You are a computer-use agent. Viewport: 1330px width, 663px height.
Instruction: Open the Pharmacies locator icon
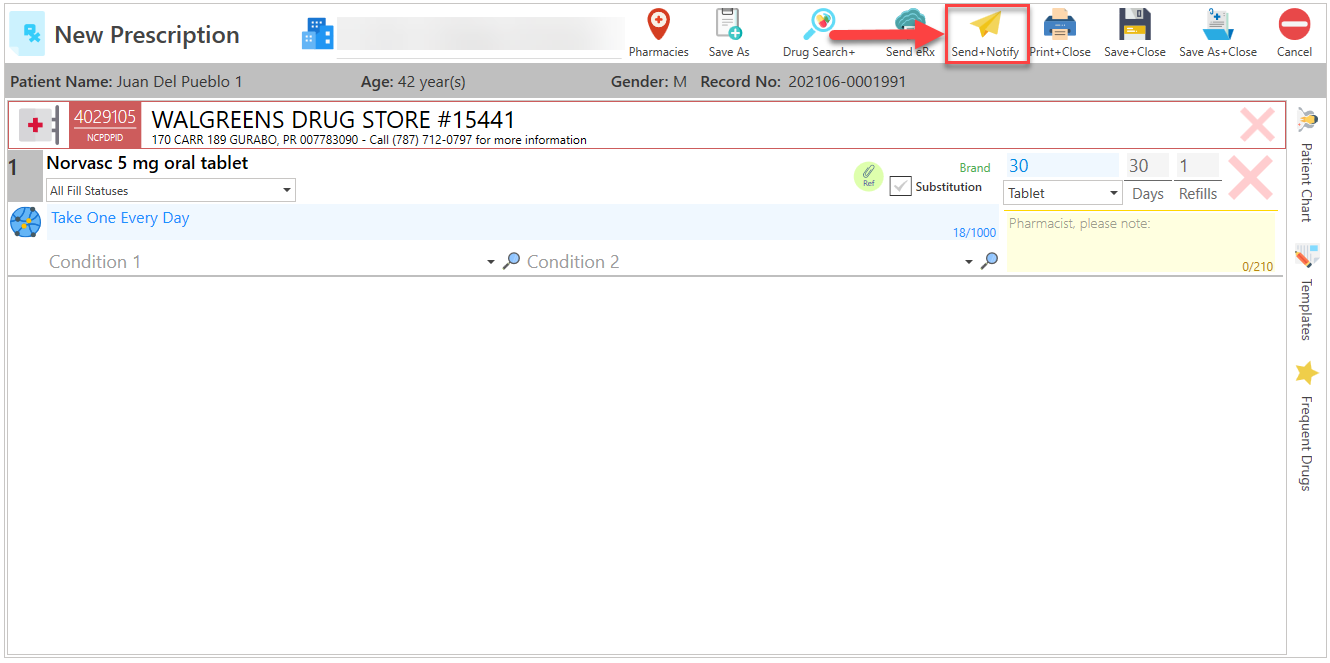pos(658,23)
